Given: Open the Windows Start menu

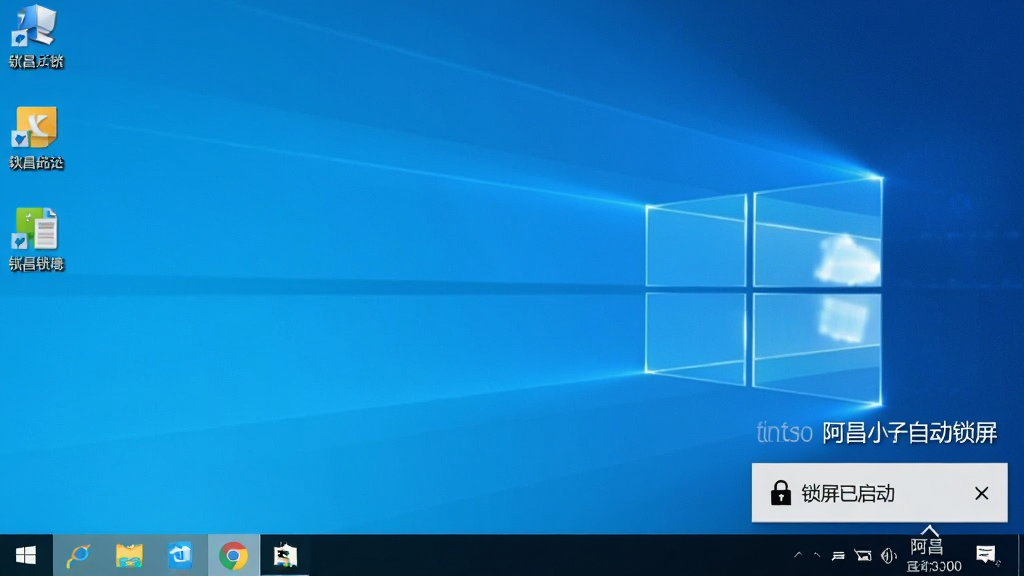Looking at the screenshot, I should pyautogui.click(x=25, y=556).
